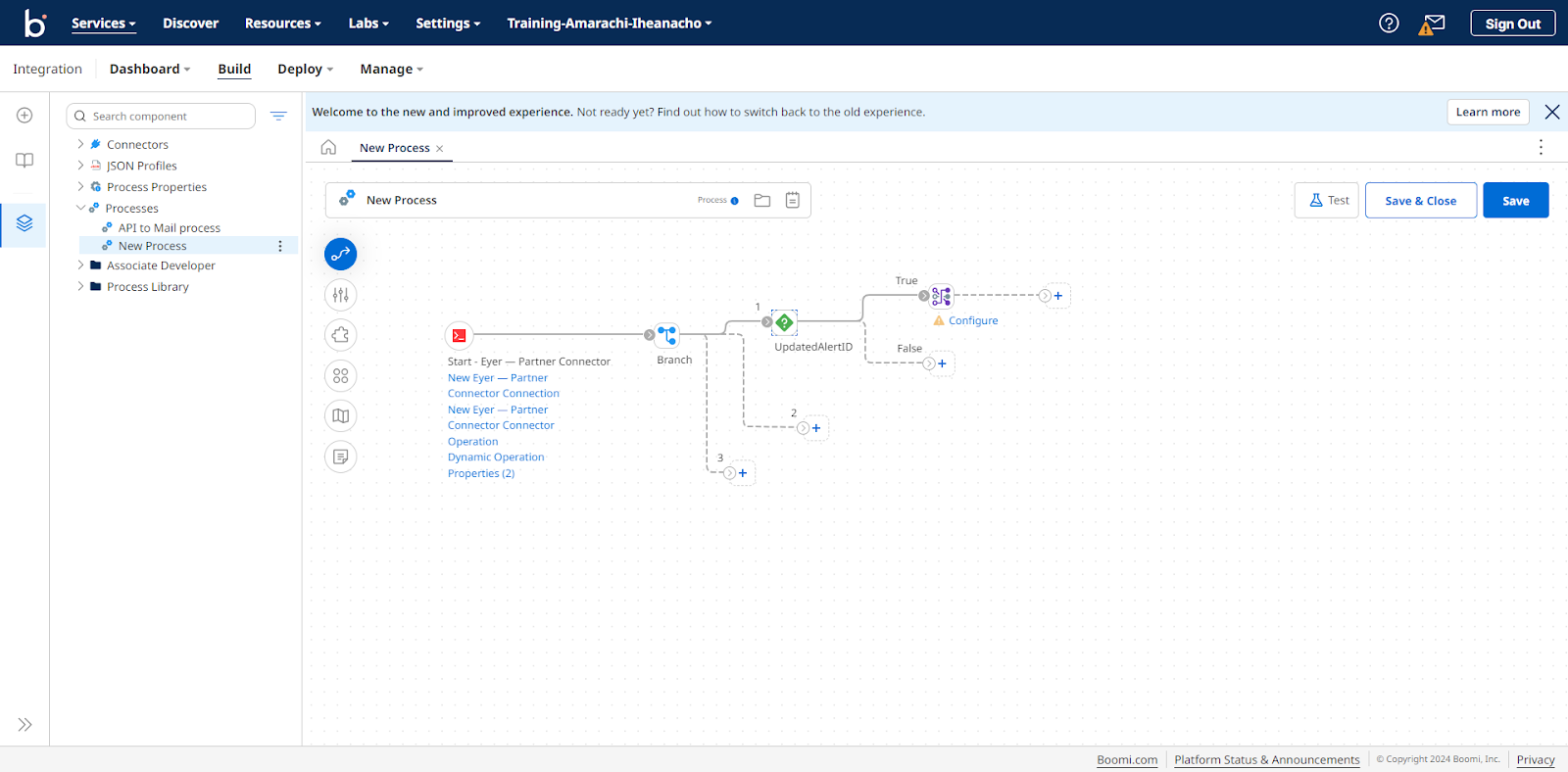1568x772 pixels.
Task: Click the Learn more button
Action: 1488,112
